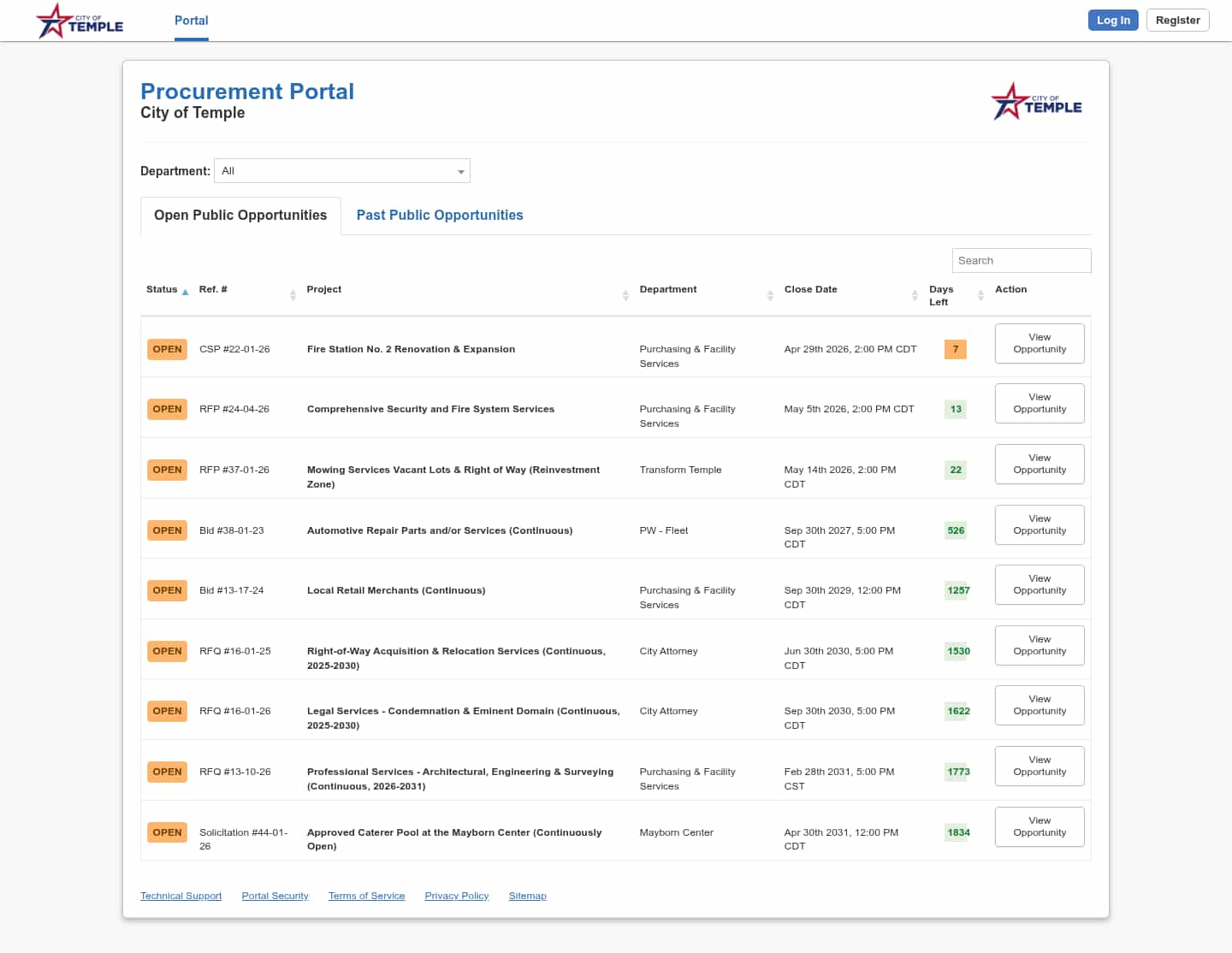Sort by Days Left column arrows
The width and height of the screenshot is (1232, 953).
pos(980,295)
